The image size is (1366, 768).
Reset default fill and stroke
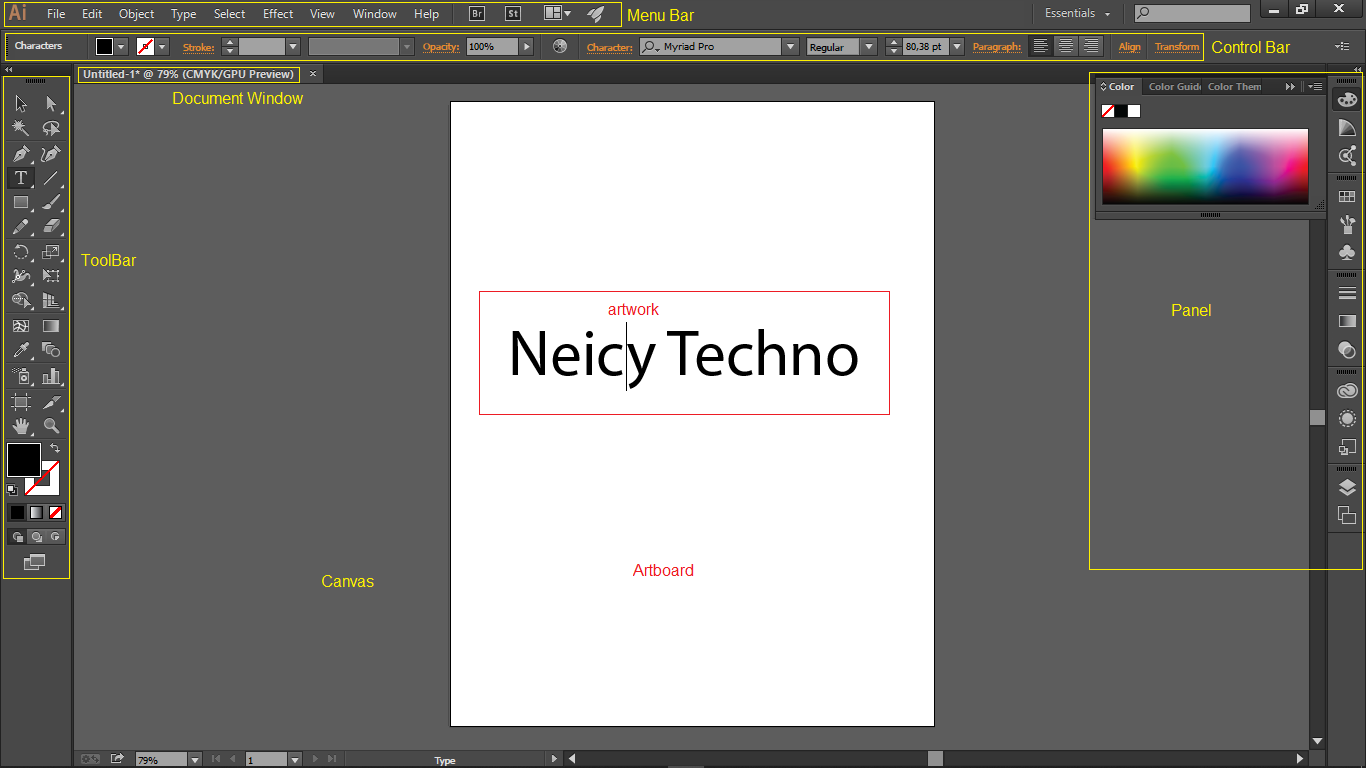point(12,490)
